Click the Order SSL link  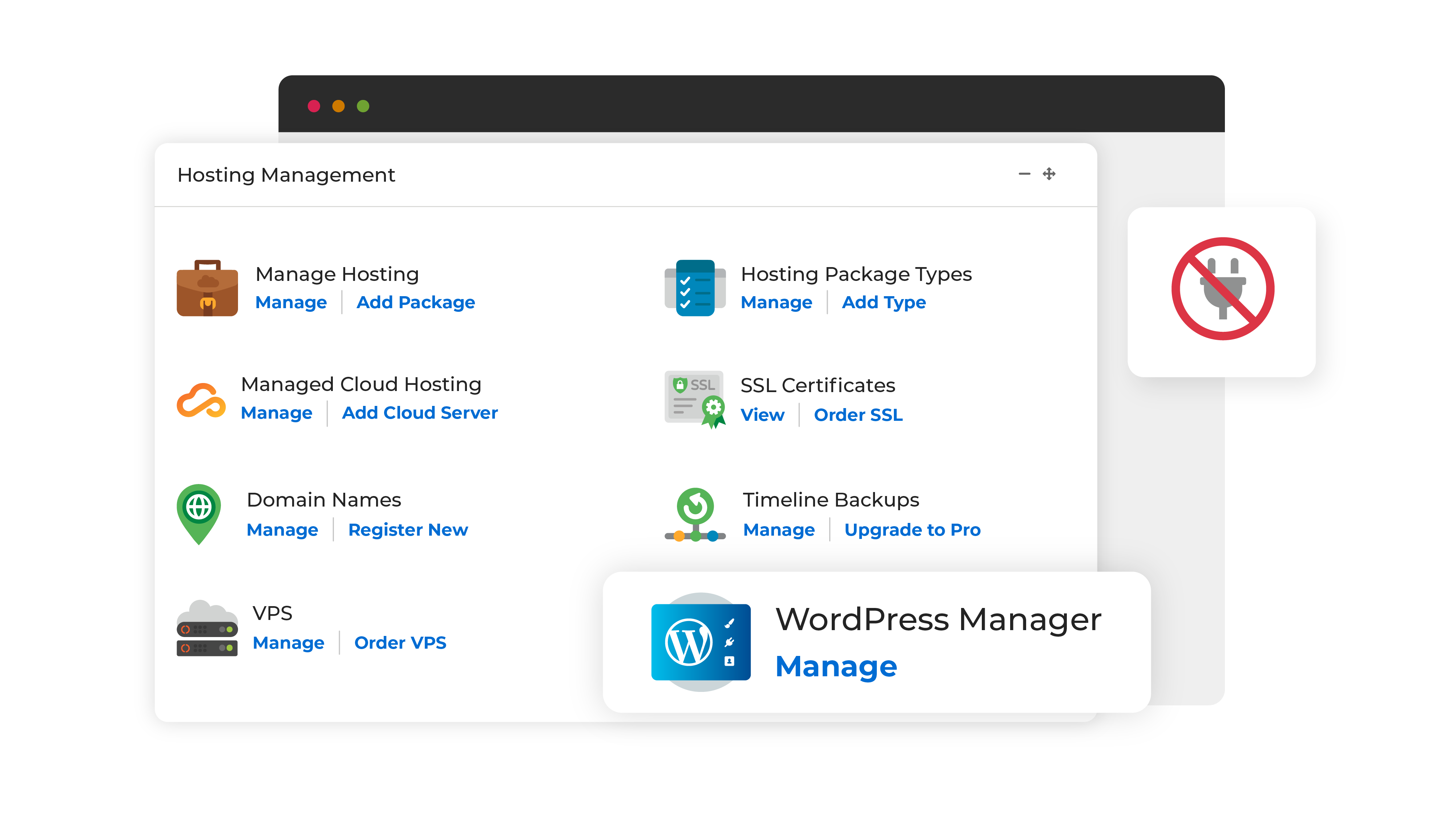859,415
